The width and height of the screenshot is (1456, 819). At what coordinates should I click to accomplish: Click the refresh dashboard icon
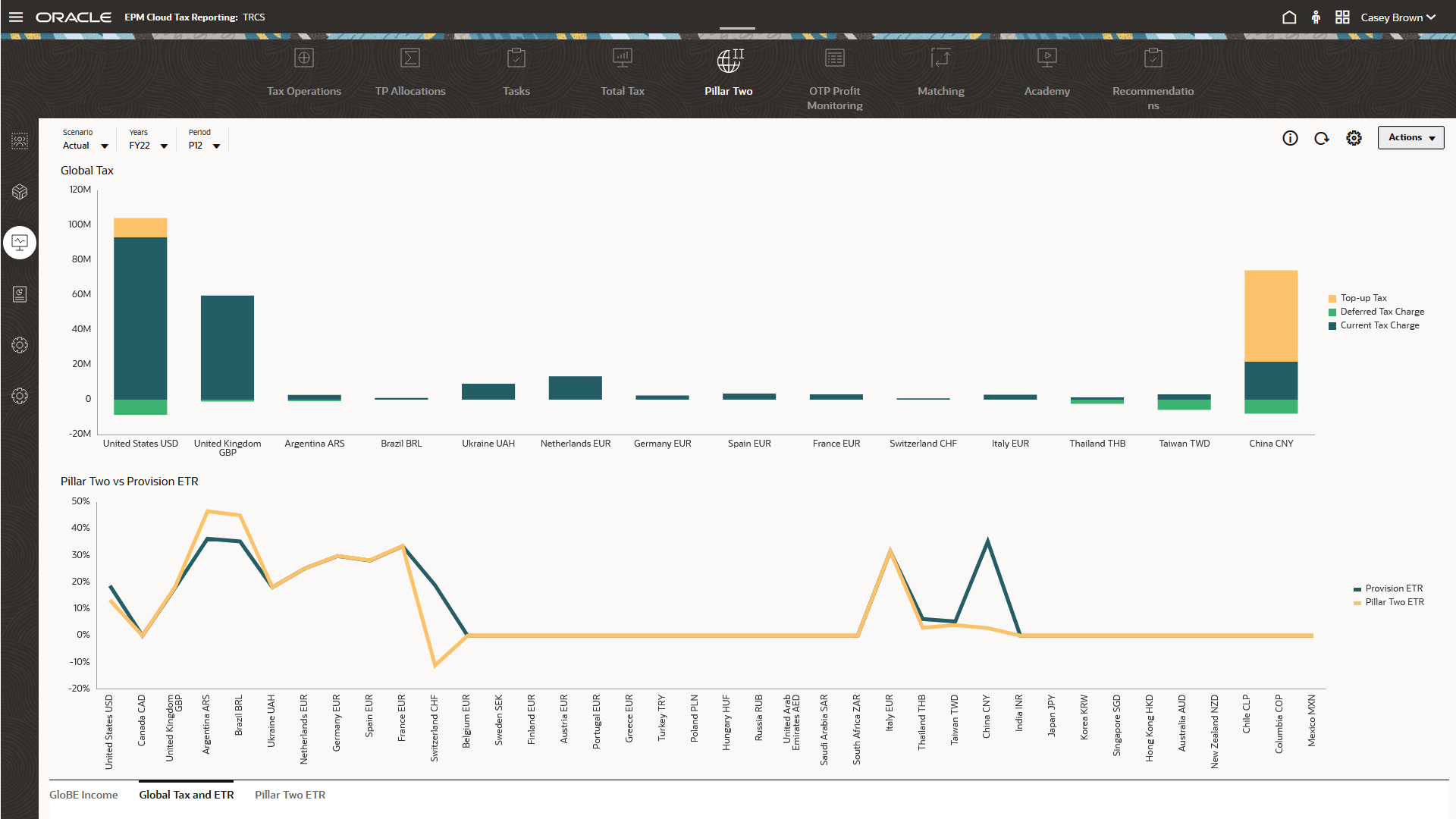click(1322, 138)
